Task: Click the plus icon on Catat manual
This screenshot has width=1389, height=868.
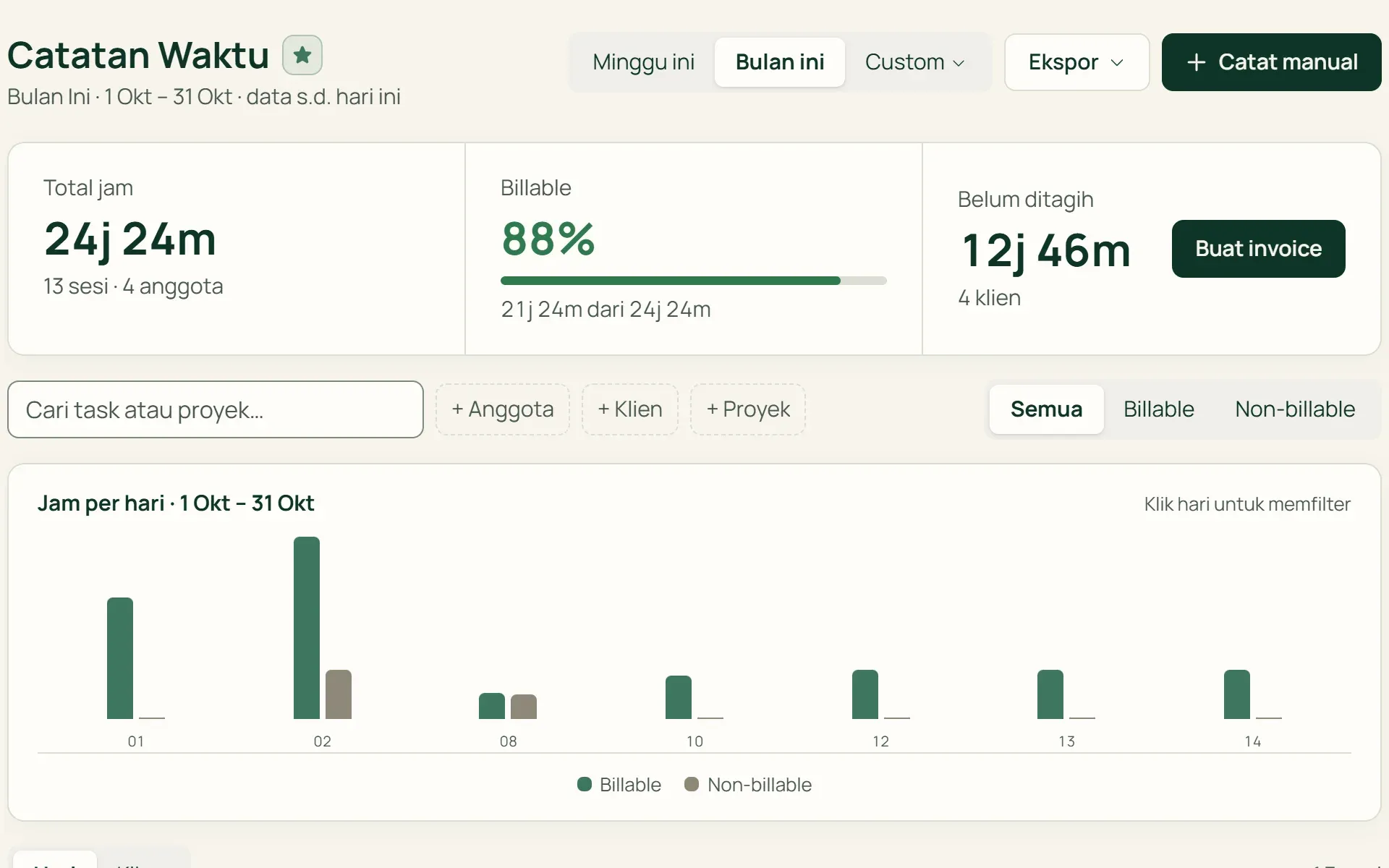Action: [x=1197, y=62]
